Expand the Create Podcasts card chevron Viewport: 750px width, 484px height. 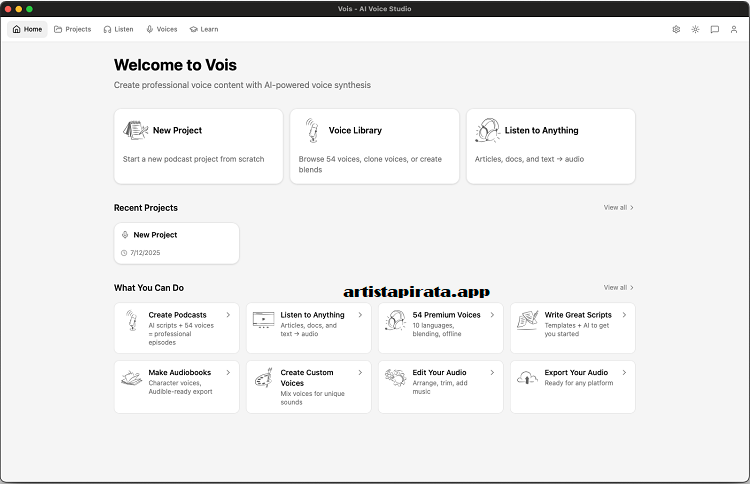click(228, 315)
